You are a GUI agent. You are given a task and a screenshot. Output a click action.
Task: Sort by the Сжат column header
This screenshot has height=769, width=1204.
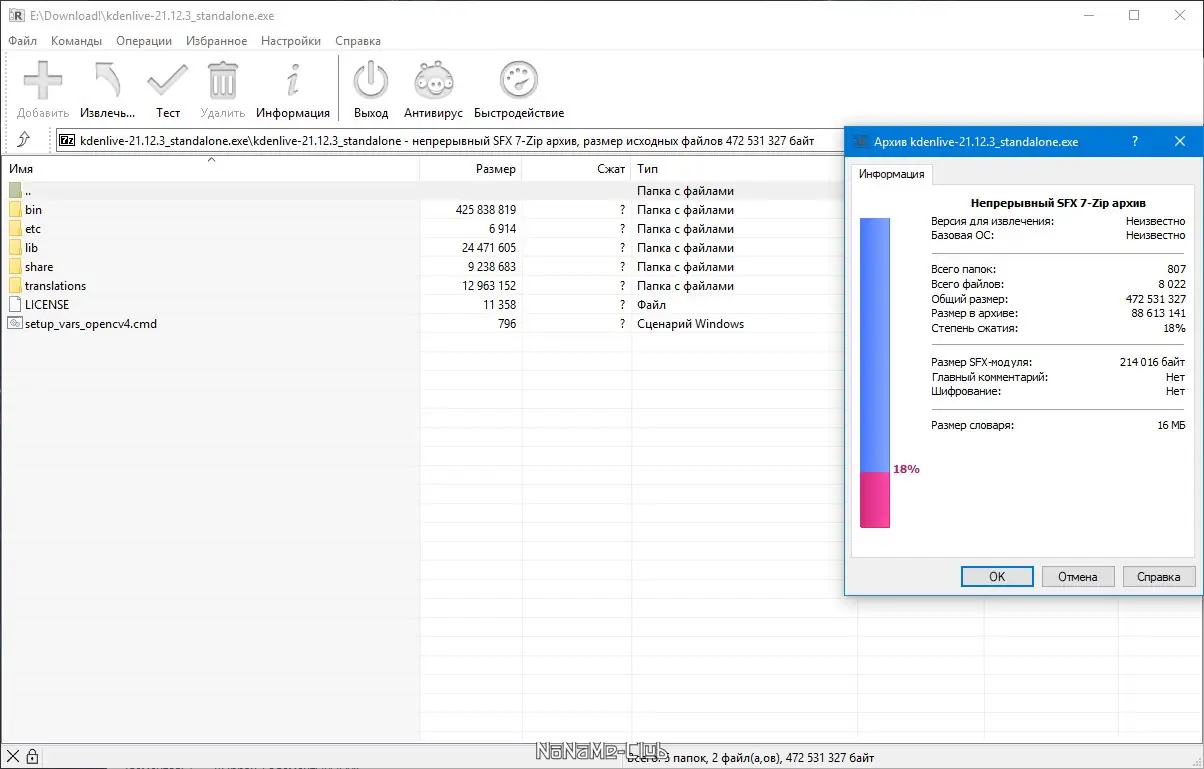tap(576, 169)
